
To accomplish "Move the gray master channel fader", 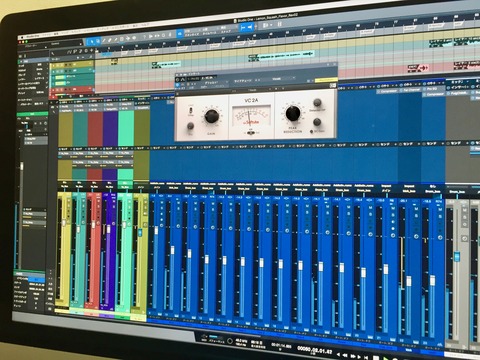I will tap(457, 257).
